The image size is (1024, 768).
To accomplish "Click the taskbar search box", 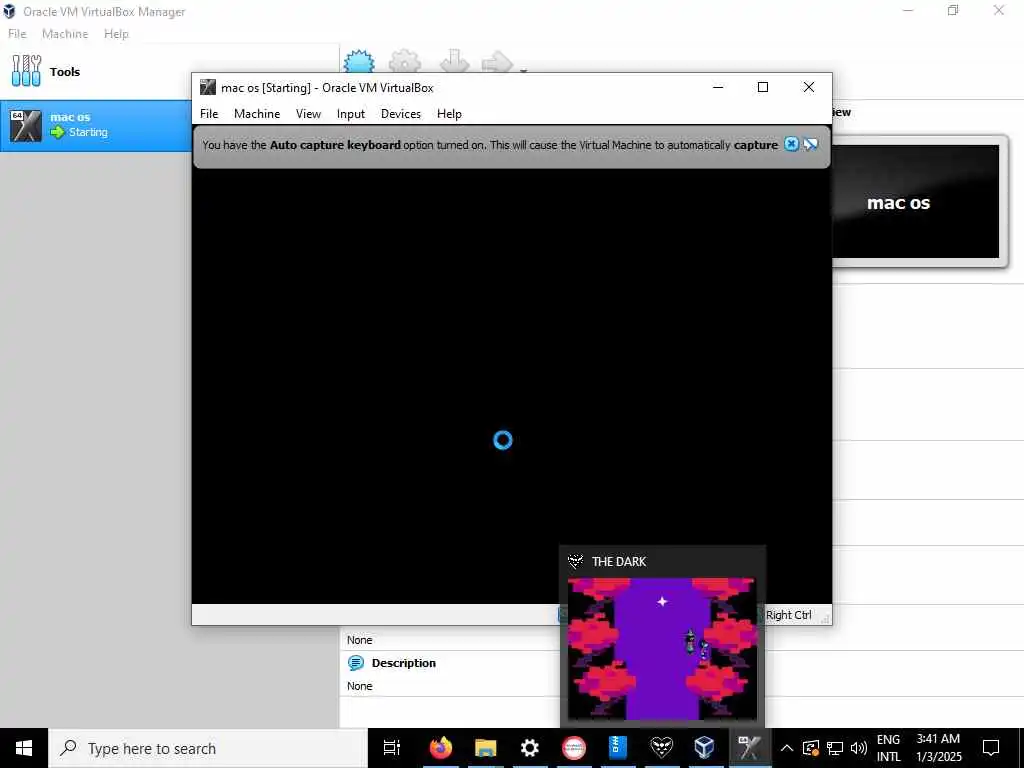I will pos(208,748).
